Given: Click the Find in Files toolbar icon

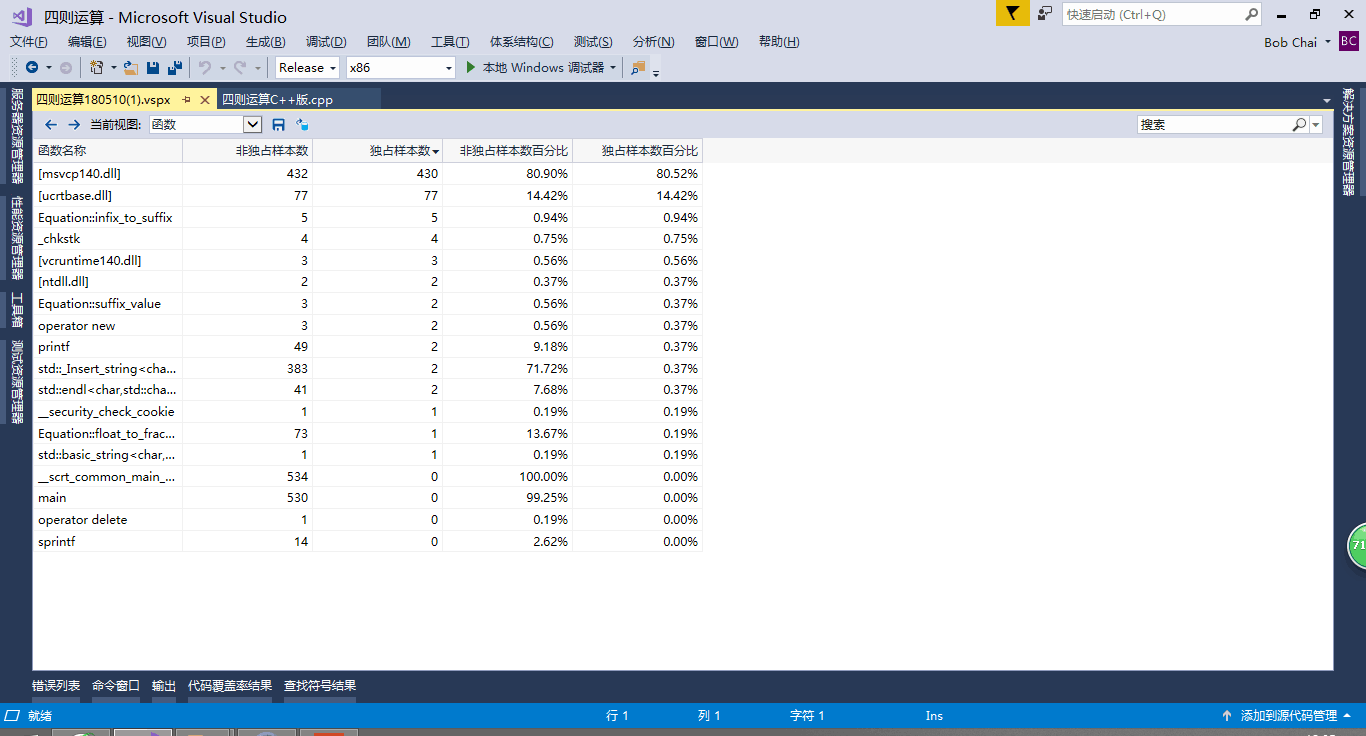Looking at the screenshot, I should (x=638, y=68).
